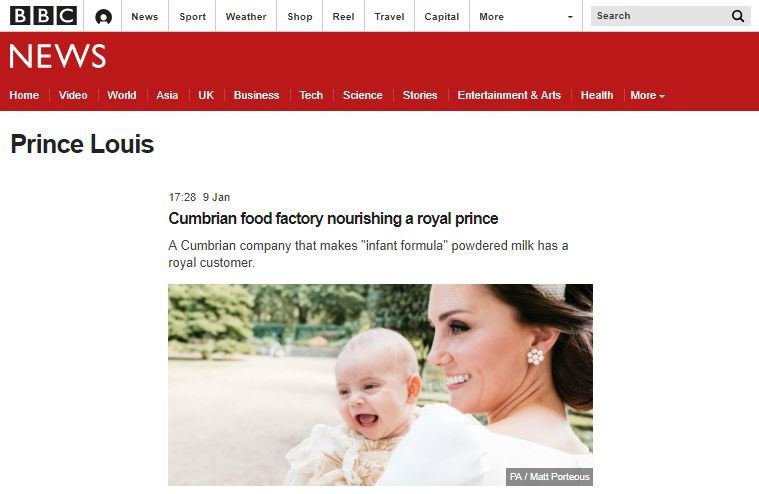The image size is (759, 494).
Task: Select the Capital top nav item
Action: pyautogui.click(x=441, y=16)
